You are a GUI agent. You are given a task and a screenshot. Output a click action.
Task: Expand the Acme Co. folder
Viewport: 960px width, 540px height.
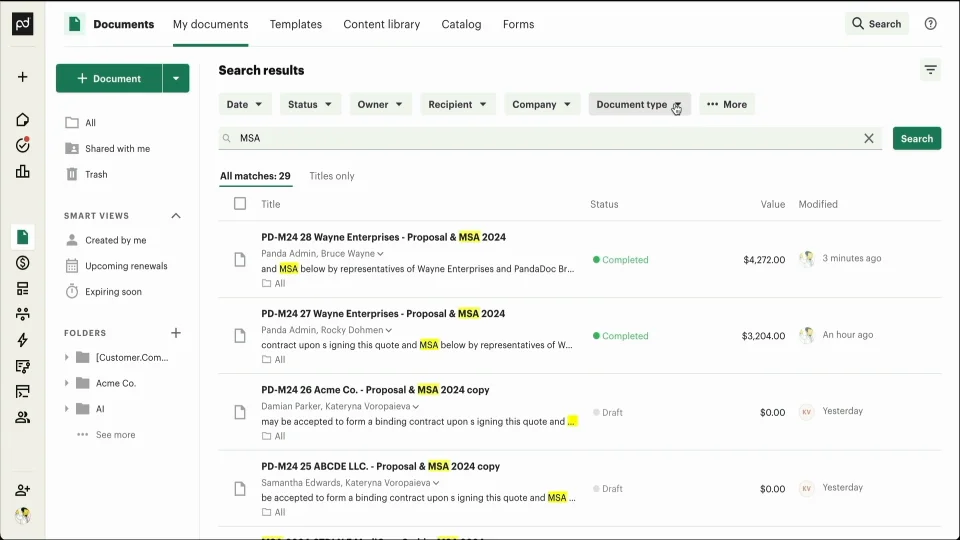pyautogui.click(x=67, y=383)
